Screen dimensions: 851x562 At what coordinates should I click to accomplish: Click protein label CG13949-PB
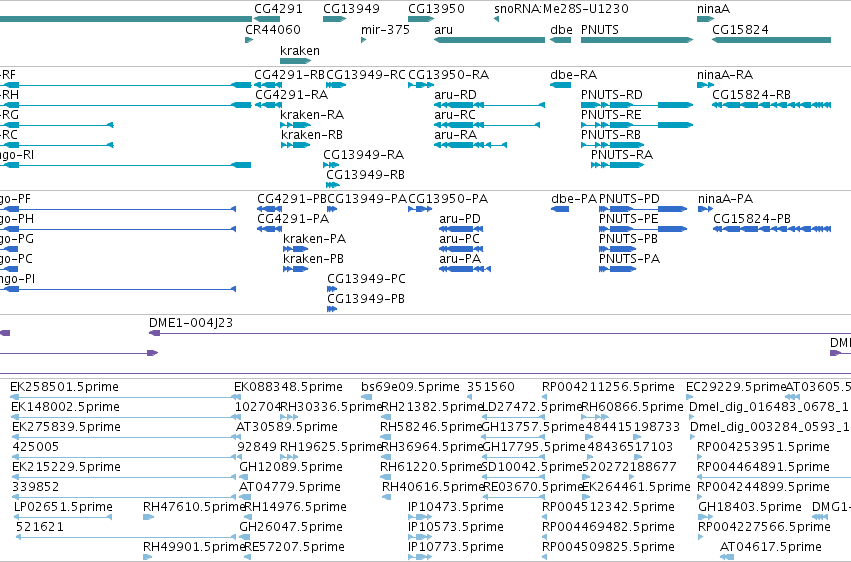[x=366, y=299]
